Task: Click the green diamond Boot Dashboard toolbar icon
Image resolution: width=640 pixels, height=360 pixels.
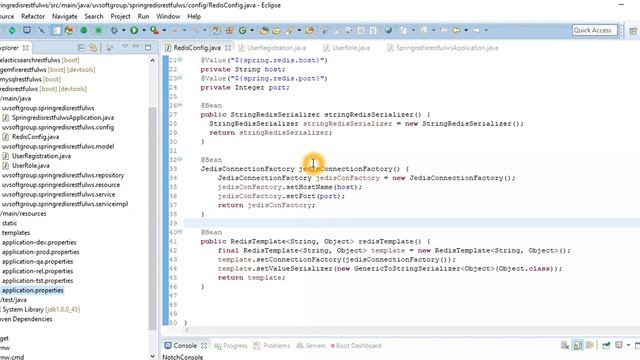Action: tap(12, 30)
